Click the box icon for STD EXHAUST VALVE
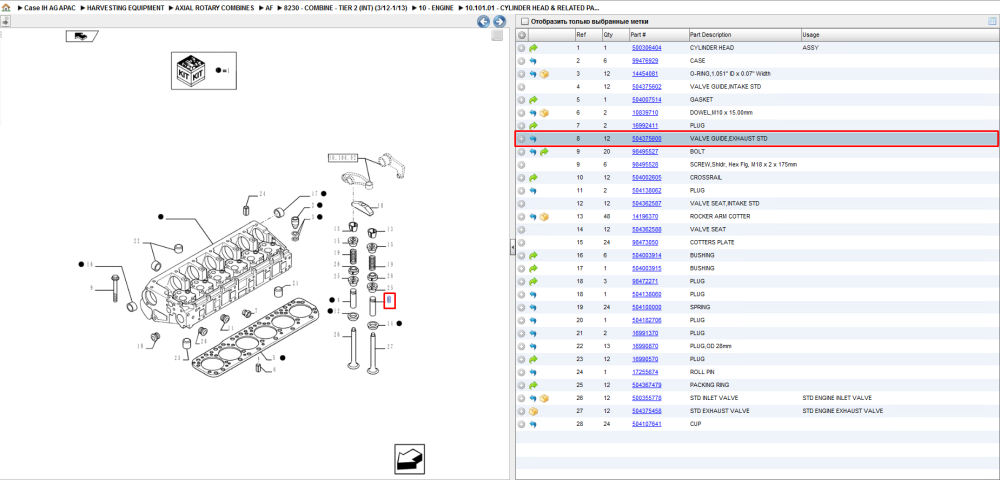The width and height of the screenshot is (1000, 480). (x=534, y=411)
